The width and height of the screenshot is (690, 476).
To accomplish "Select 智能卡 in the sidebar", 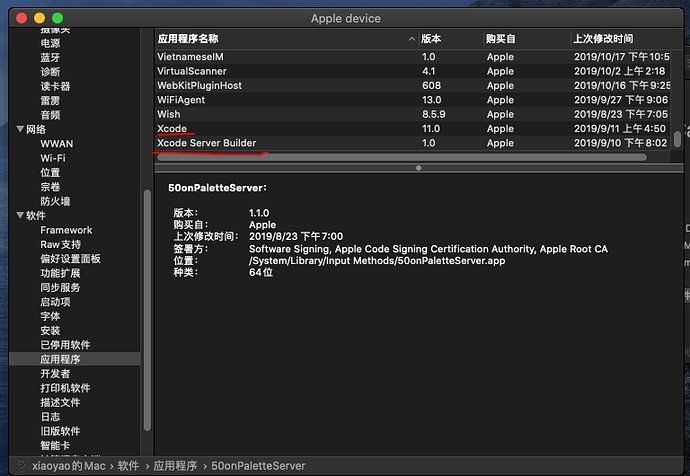I will pos(55,446).
